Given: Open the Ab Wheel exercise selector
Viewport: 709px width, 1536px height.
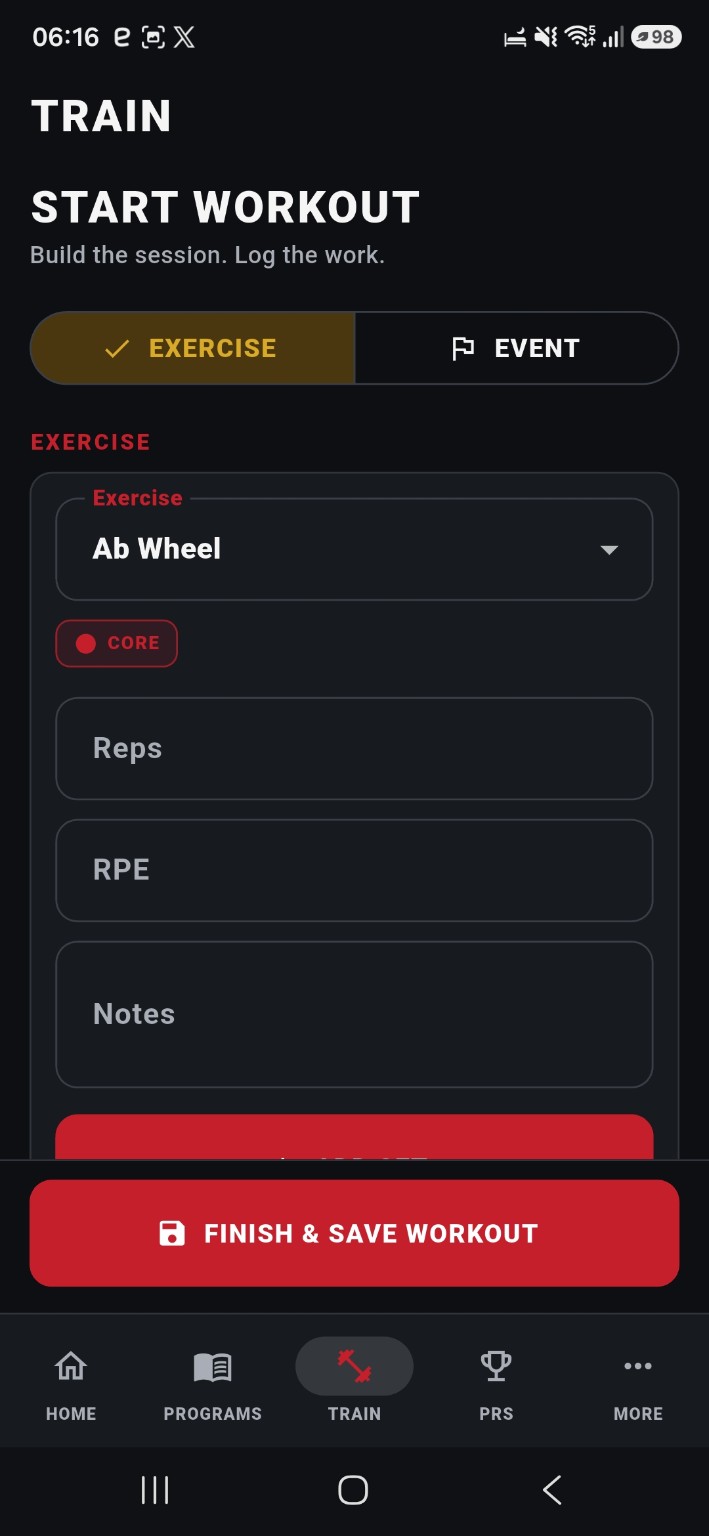Looking at the screenshot, I should click(x=354, y=549).
